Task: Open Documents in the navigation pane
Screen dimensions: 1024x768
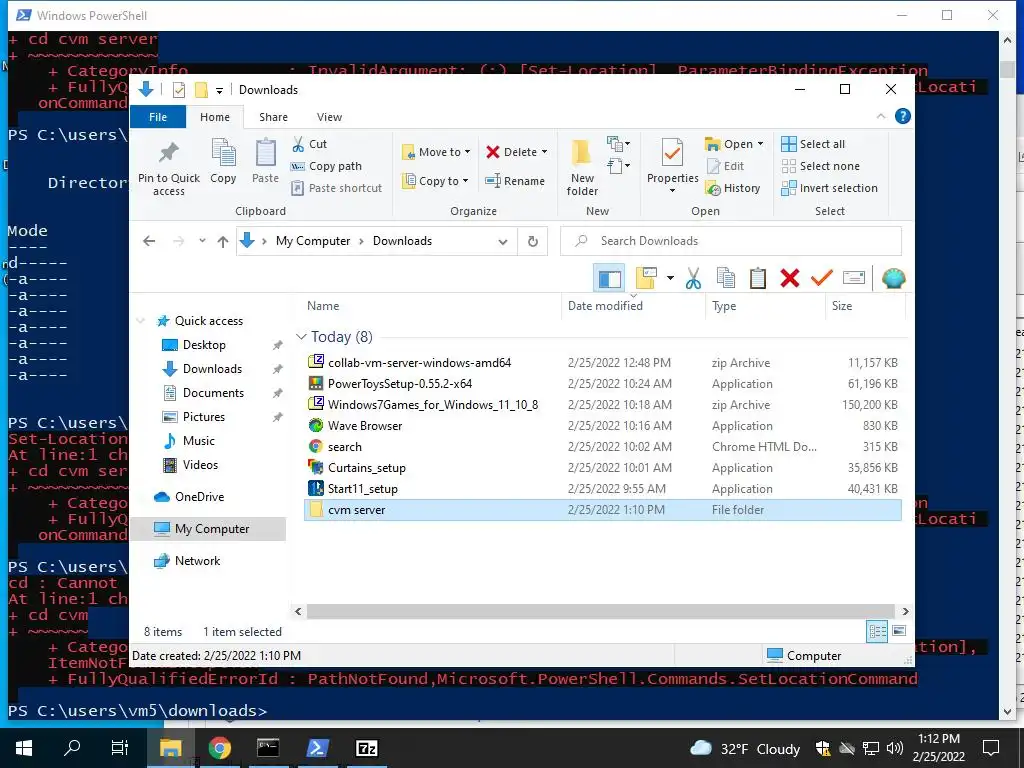Action: click(213, 393)
